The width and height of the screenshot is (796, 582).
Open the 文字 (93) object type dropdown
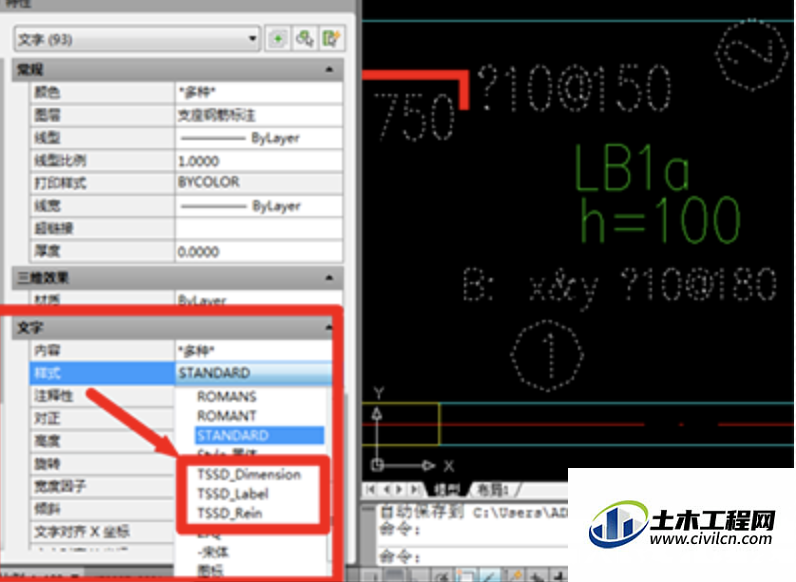(x=137, y=39)
